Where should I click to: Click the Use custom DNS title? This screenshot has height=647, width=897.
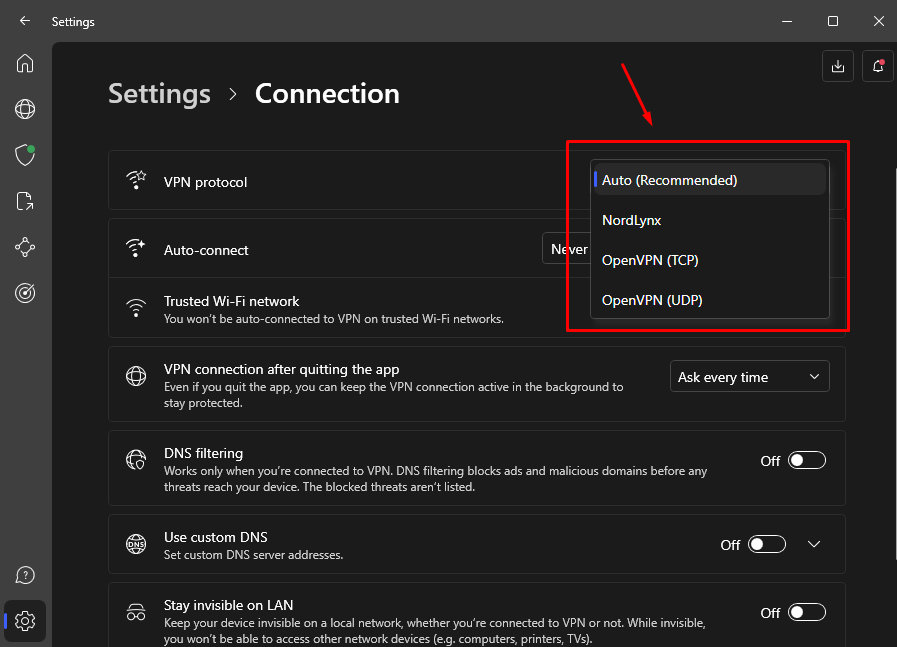(216, 537)
